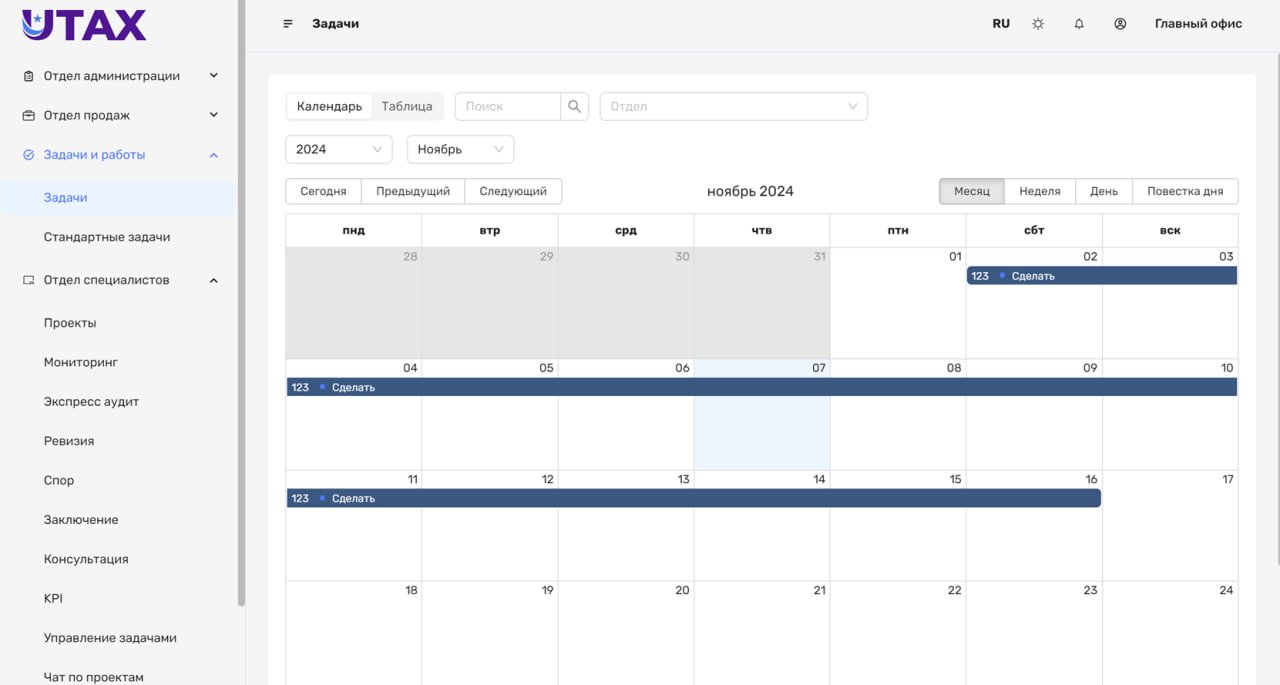Select date 24 in calendar
This screenshot has width=1280, height=685.
(1226, 591)
